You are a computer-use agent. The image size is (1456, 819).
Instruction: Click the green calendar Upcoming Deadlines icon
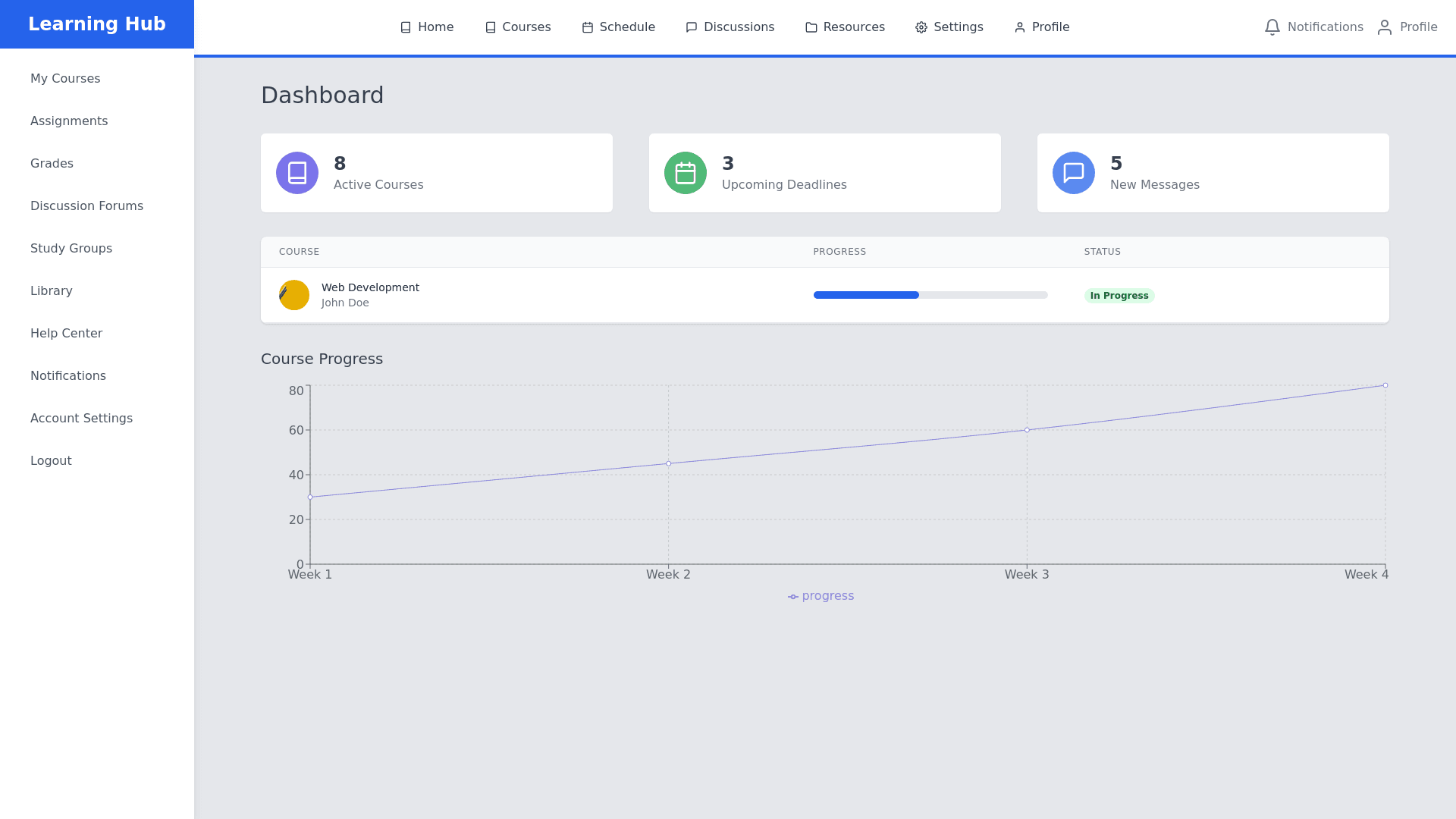[686, 173]
